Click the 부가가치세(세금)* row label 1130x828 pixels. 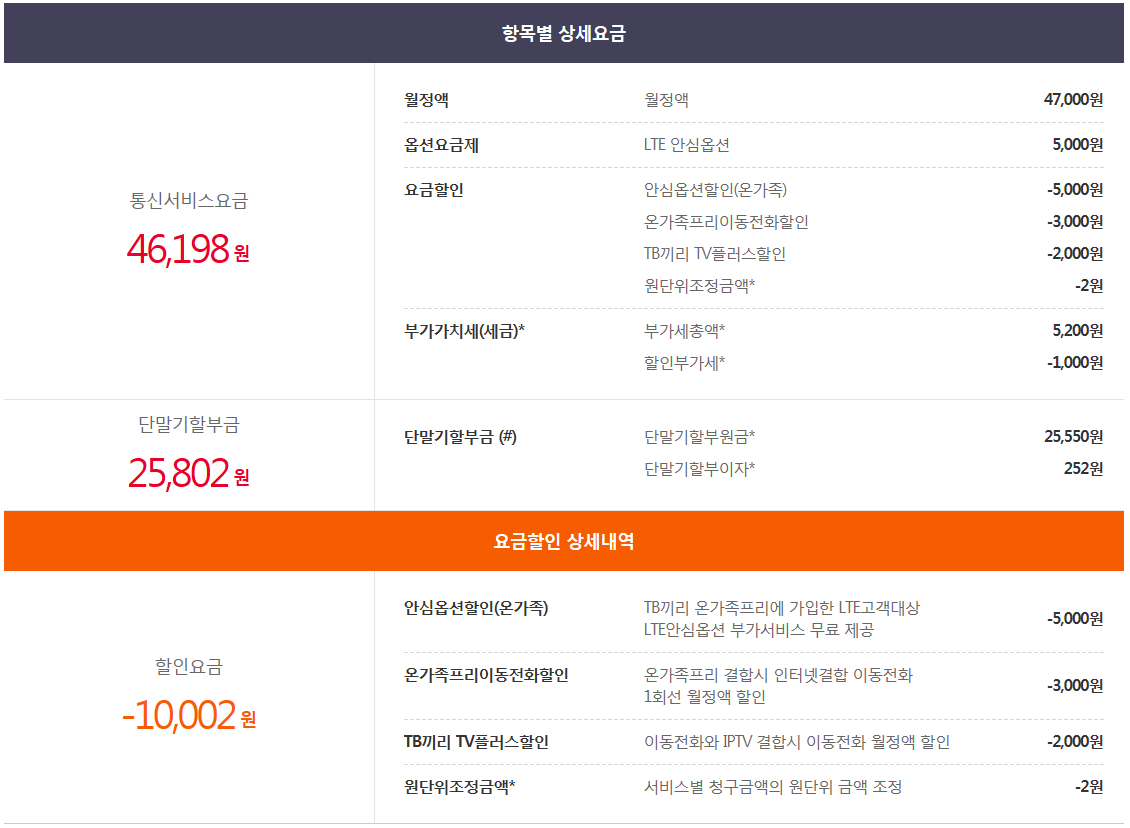(464, 331)
